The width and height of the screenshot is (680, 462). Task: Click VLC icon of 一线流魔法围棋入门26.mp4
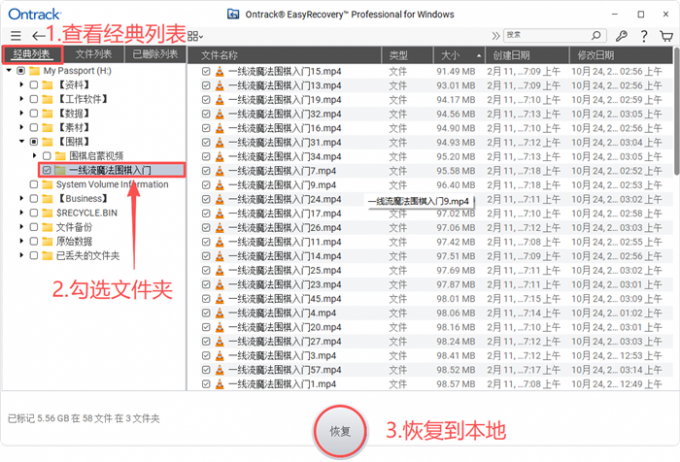tap(220, 228)
